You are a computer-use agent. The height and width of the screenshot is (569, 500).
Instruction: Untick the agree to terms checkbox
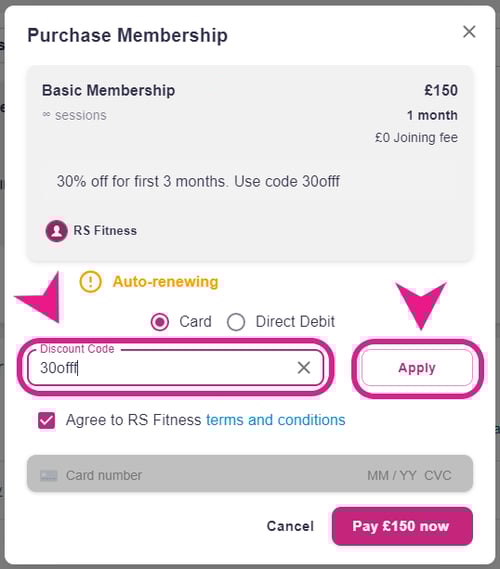point(47,420)
